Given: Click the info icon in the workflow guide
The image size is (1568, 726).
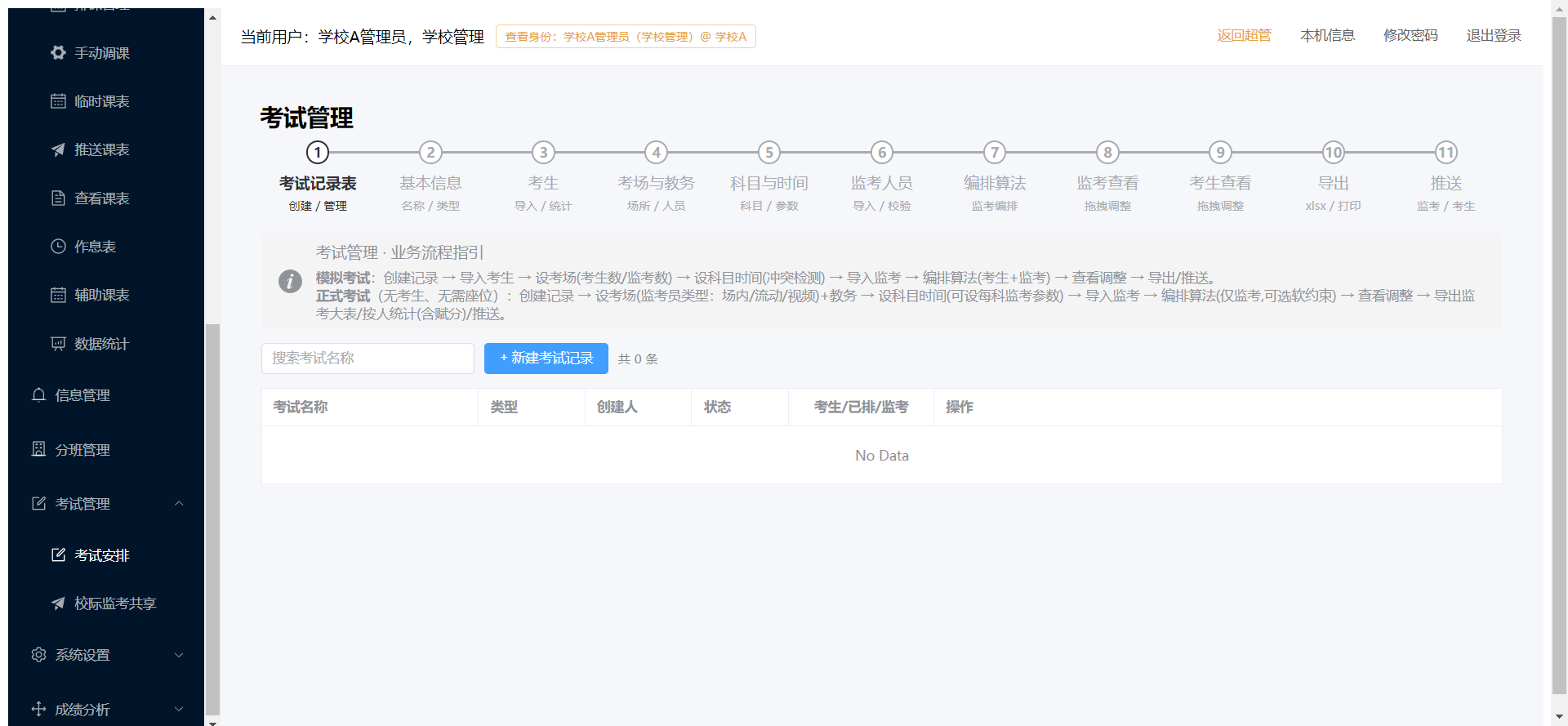Looking at the screenshot, I should click(x=290, y=281).
